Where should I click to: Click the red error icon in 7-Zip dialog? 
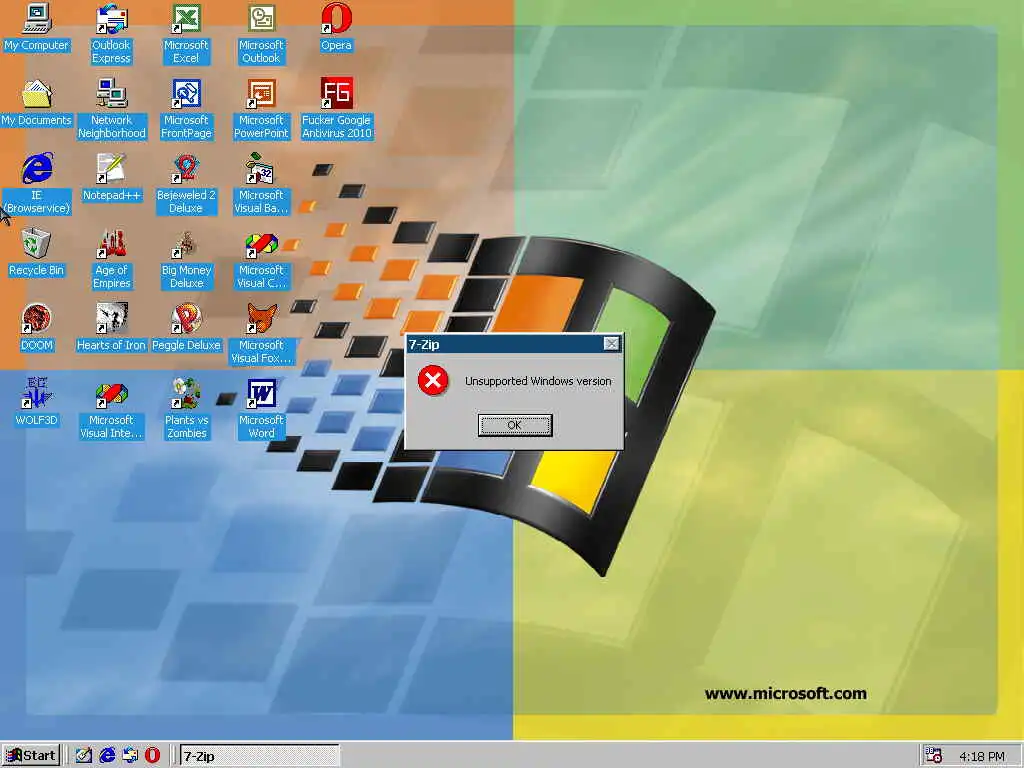433,381
